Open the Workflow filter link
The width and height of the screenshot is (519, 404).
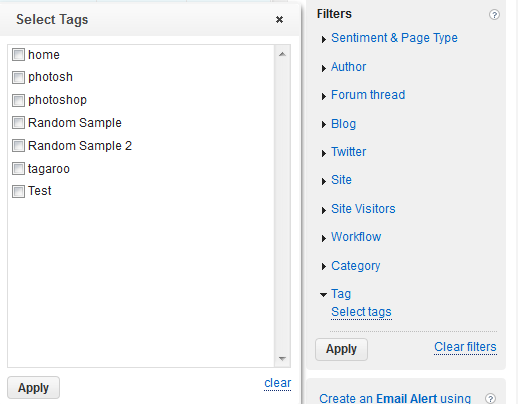356,237
